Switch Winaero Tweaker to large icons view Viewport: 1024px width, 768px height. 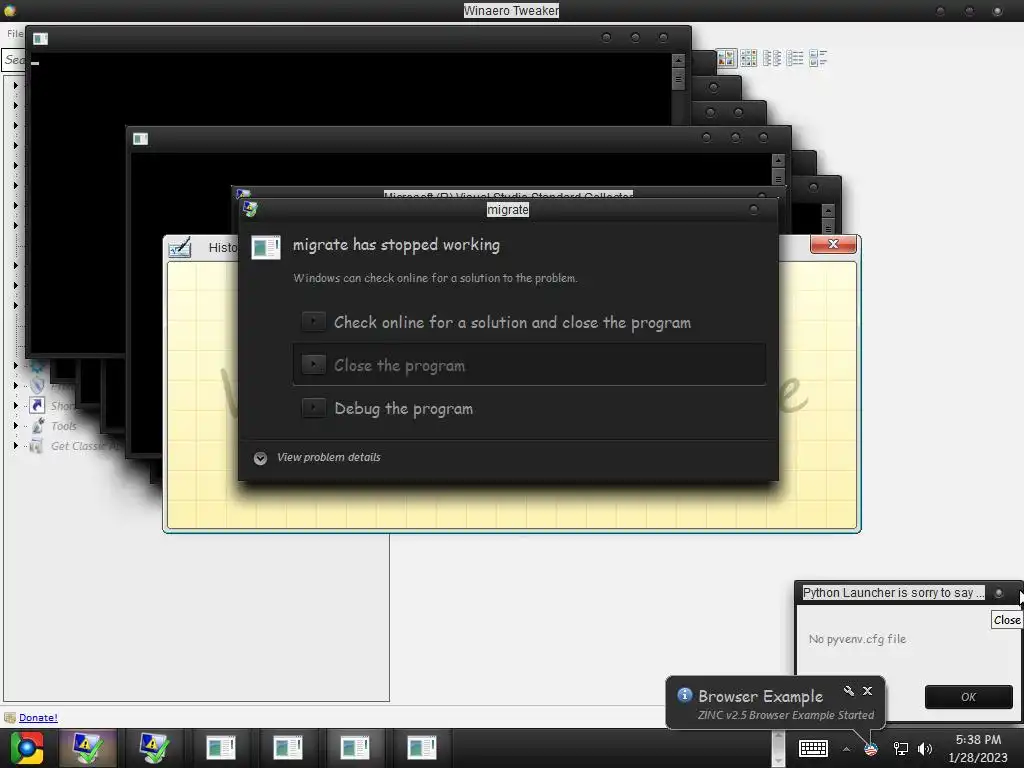(x=726, y=58)
